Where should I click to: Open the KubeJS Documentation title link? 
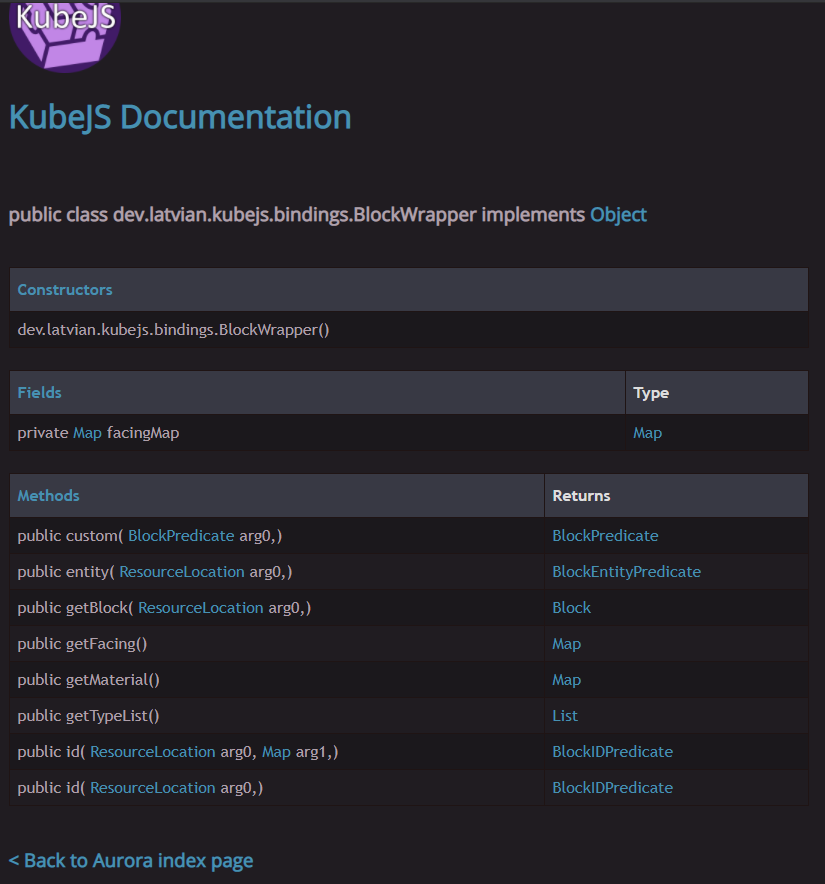180,117
